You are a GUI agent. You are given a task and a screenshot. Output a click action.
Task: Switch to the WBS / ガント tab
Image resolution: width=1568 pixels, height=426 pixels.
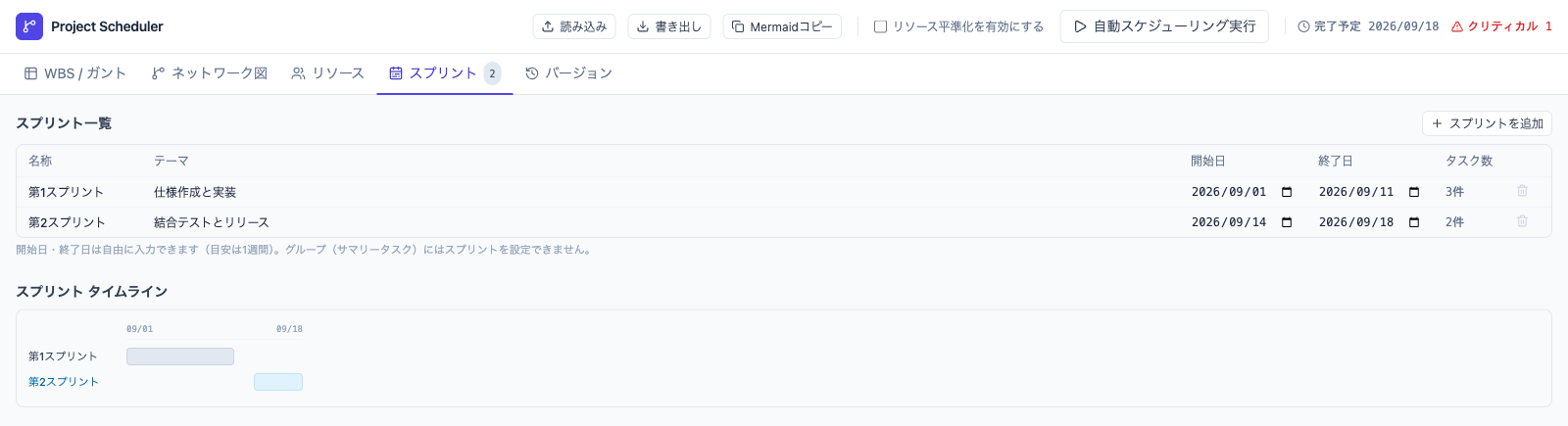75,73
